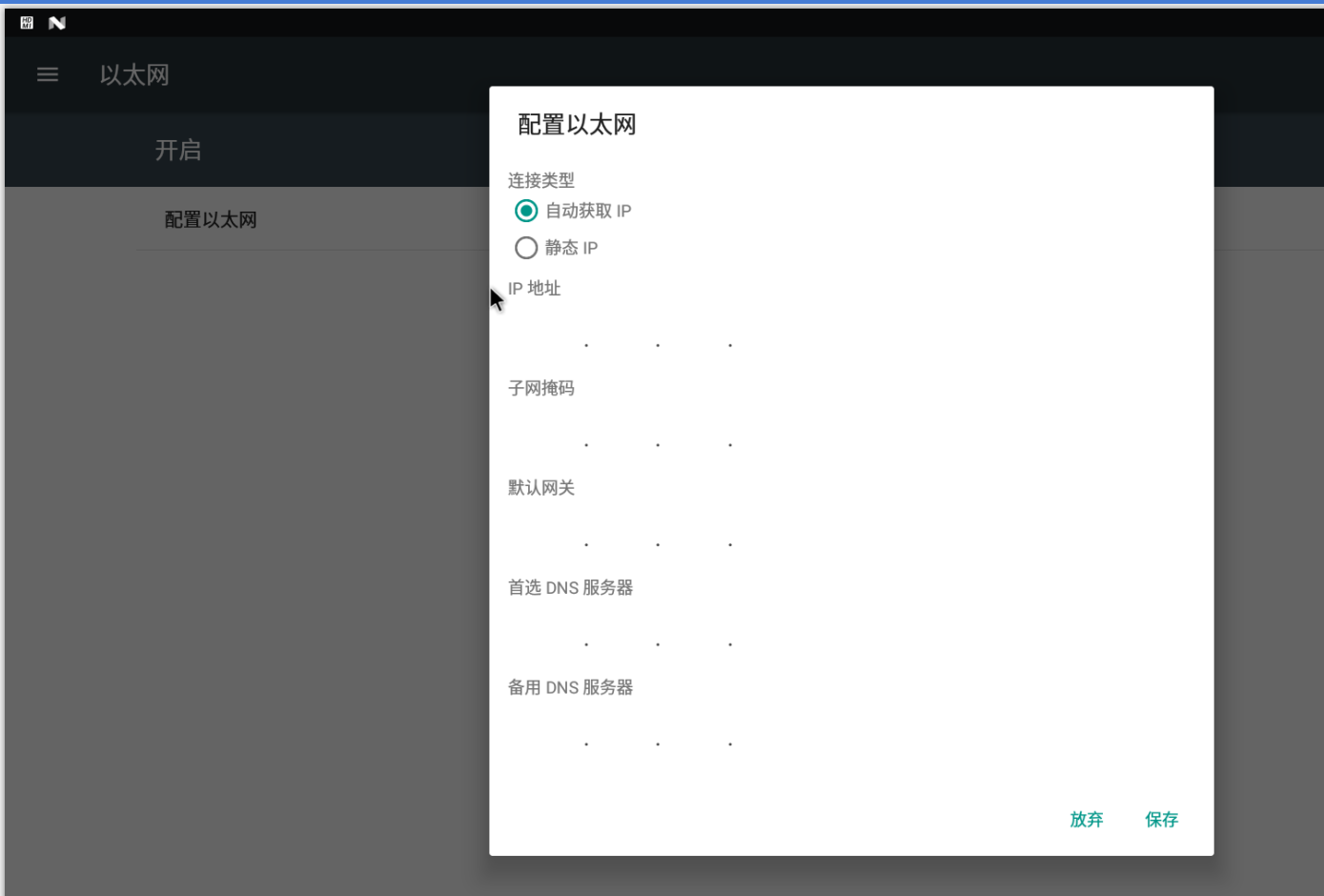The width and height of the screenshot is (1324, 896).
Task: Click the 开启 switch row label
Action: [178, 151]
